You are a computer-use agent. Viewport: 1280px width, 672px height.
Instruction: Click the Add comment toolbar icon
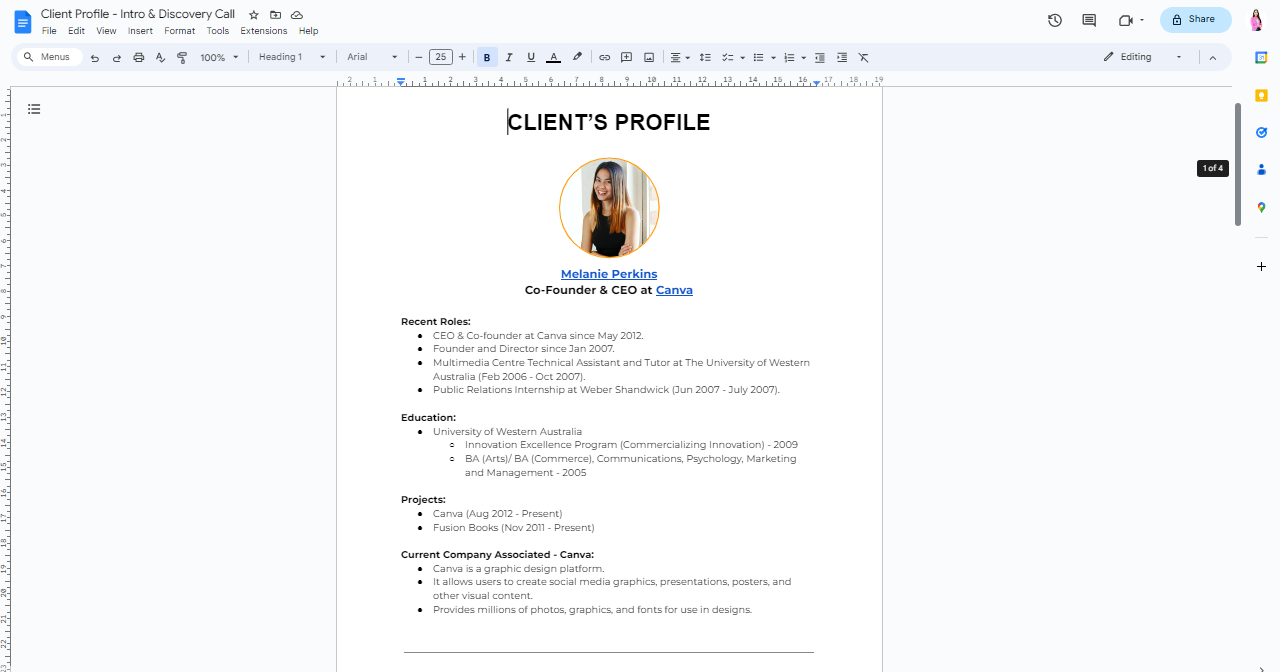[627, 57]
